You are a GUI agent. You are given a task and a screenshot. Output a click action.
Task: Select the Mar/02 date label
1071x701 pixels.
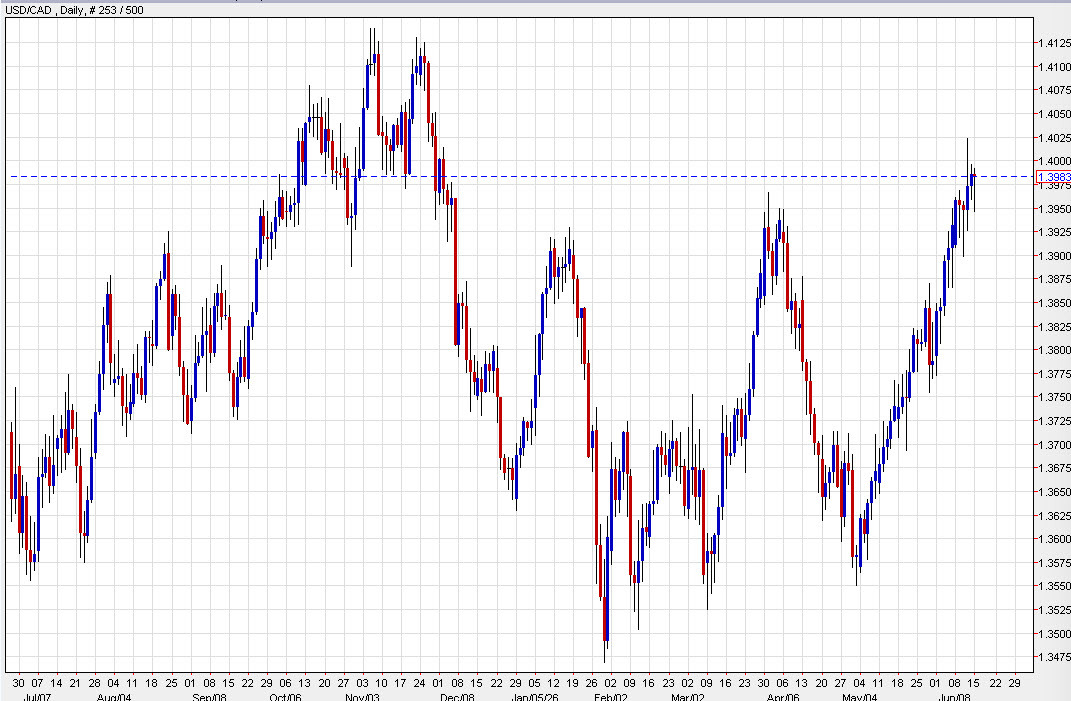click(x=687, y=697)
